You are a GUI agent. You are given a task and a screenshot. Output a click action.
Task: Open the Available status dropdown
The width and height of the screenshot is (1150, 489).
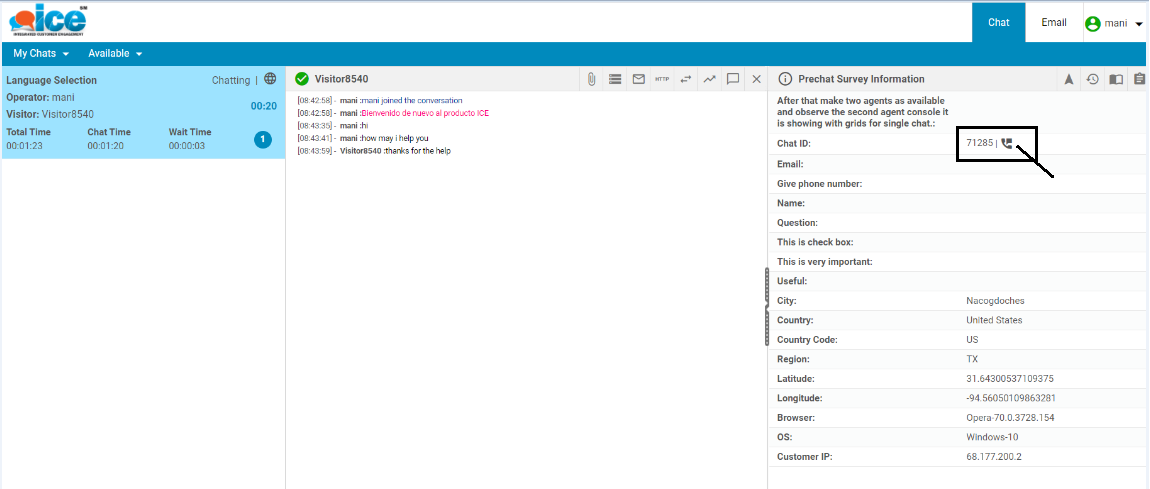115,53
